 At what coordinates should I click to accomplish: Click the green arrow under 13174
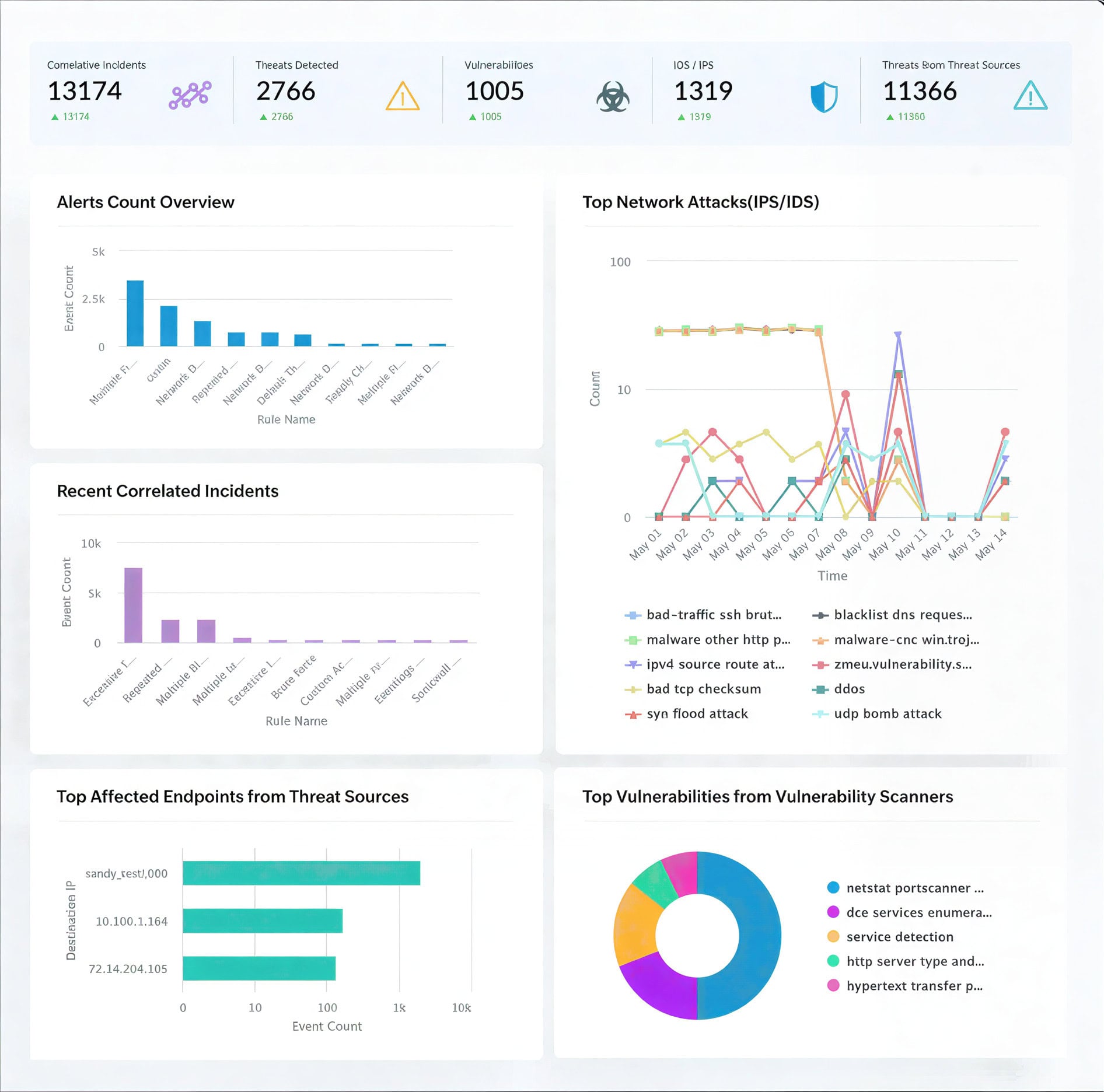pos(55,117)
